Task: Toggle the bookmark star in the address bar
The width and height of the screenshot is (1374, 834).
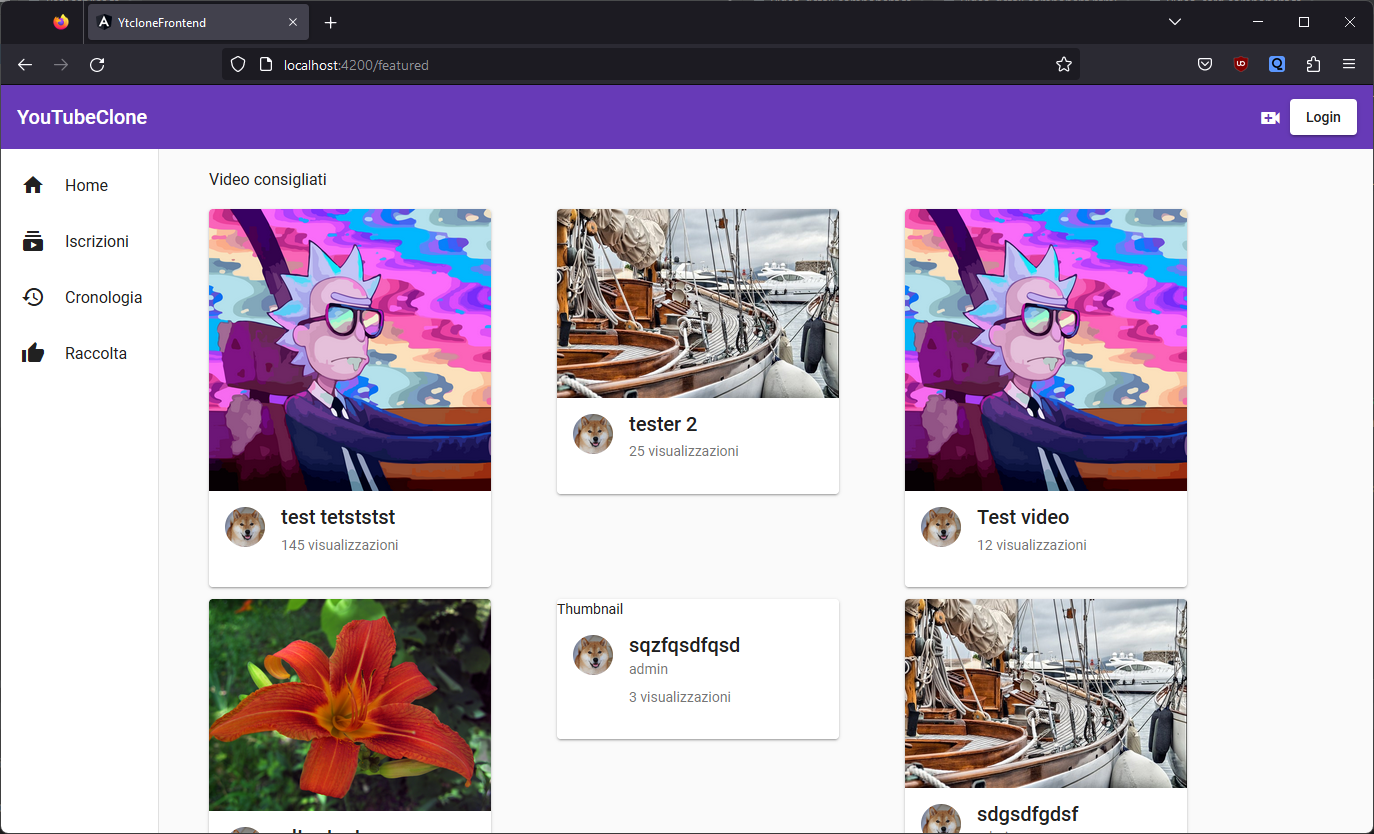Action: (1063, 64)
